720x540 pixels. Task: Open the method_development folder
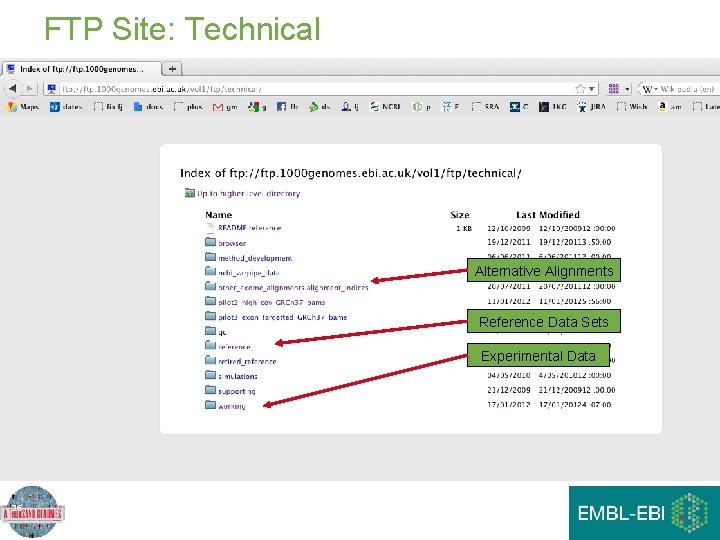pyautogui.click(x=255, y=258)
